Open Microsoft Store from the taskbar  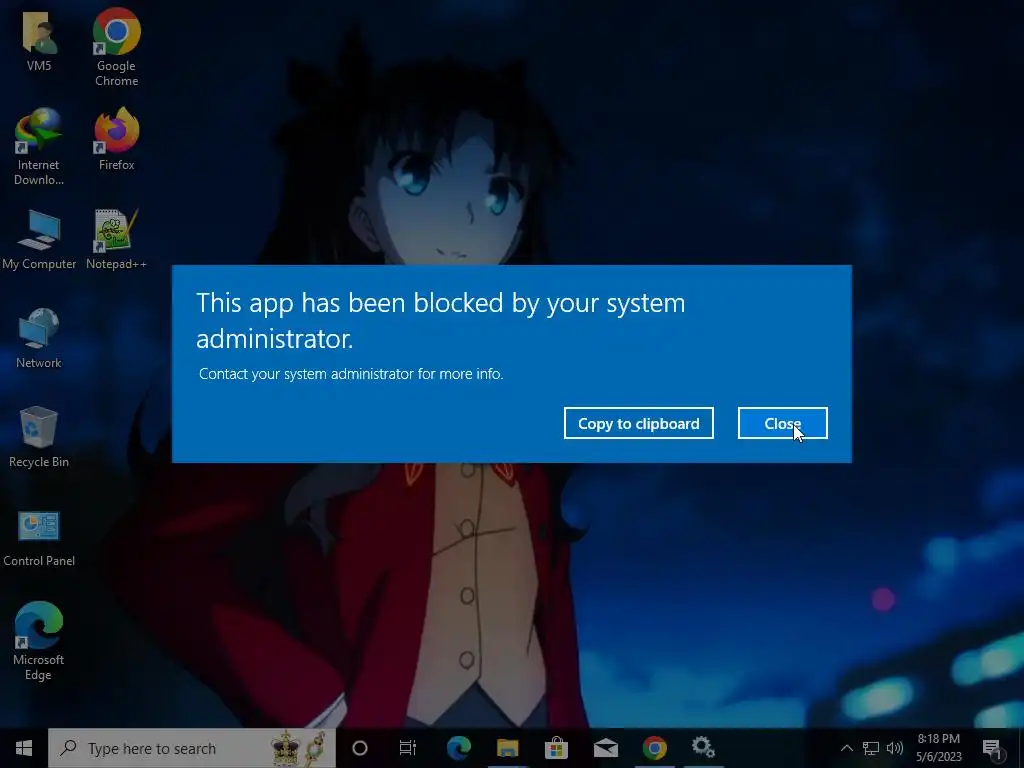556,748
